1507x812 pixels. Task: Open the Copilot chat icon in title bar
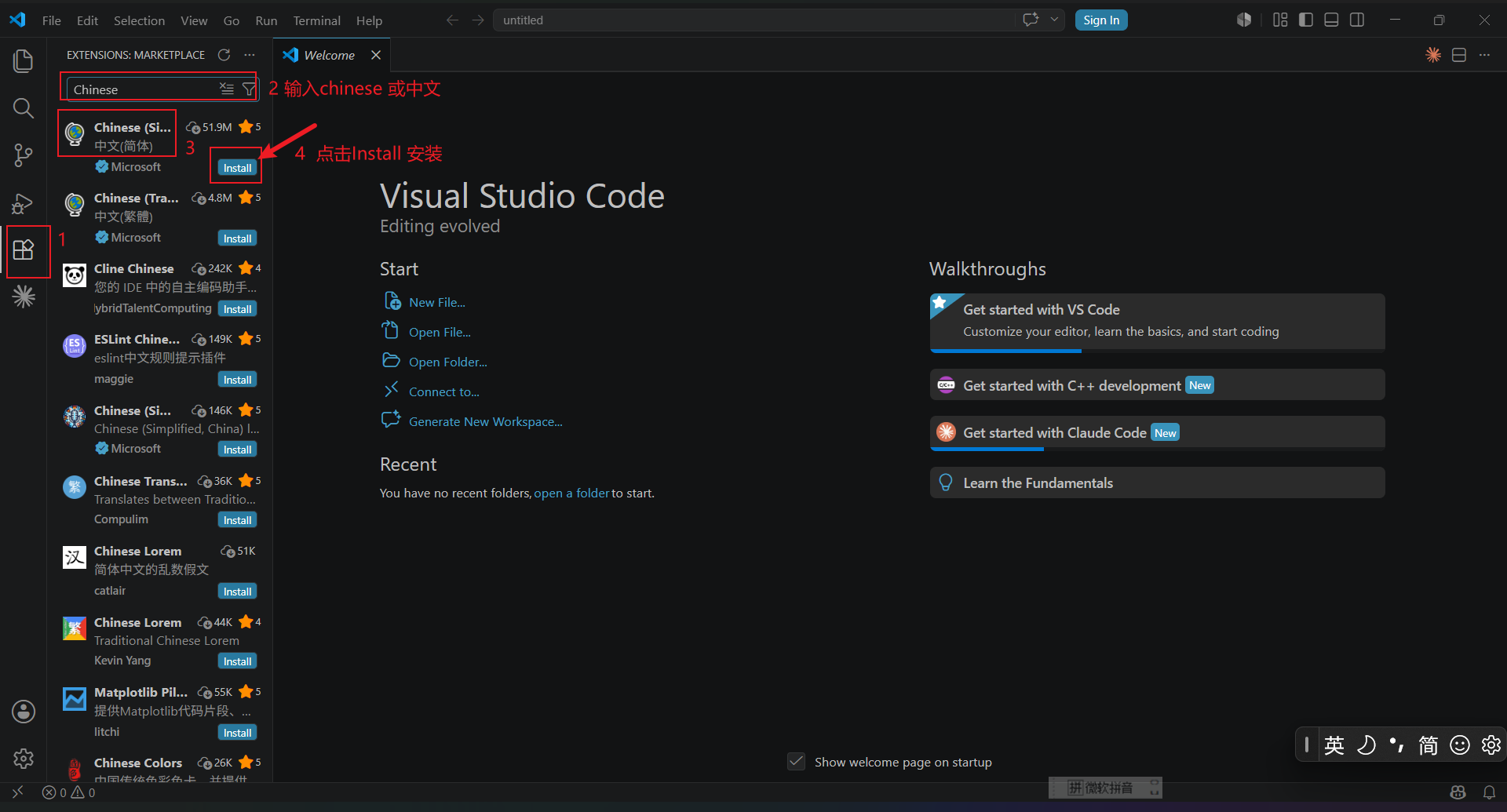click(1031, 20)
